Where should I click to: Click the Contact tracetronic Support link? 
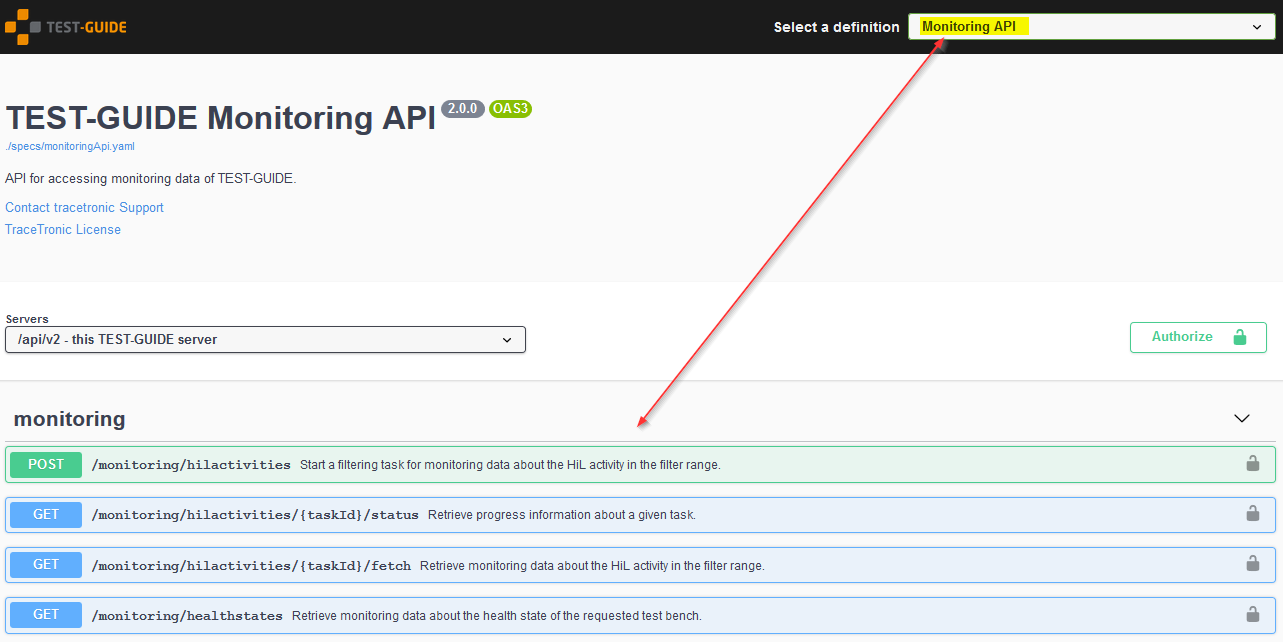point(84,207)
